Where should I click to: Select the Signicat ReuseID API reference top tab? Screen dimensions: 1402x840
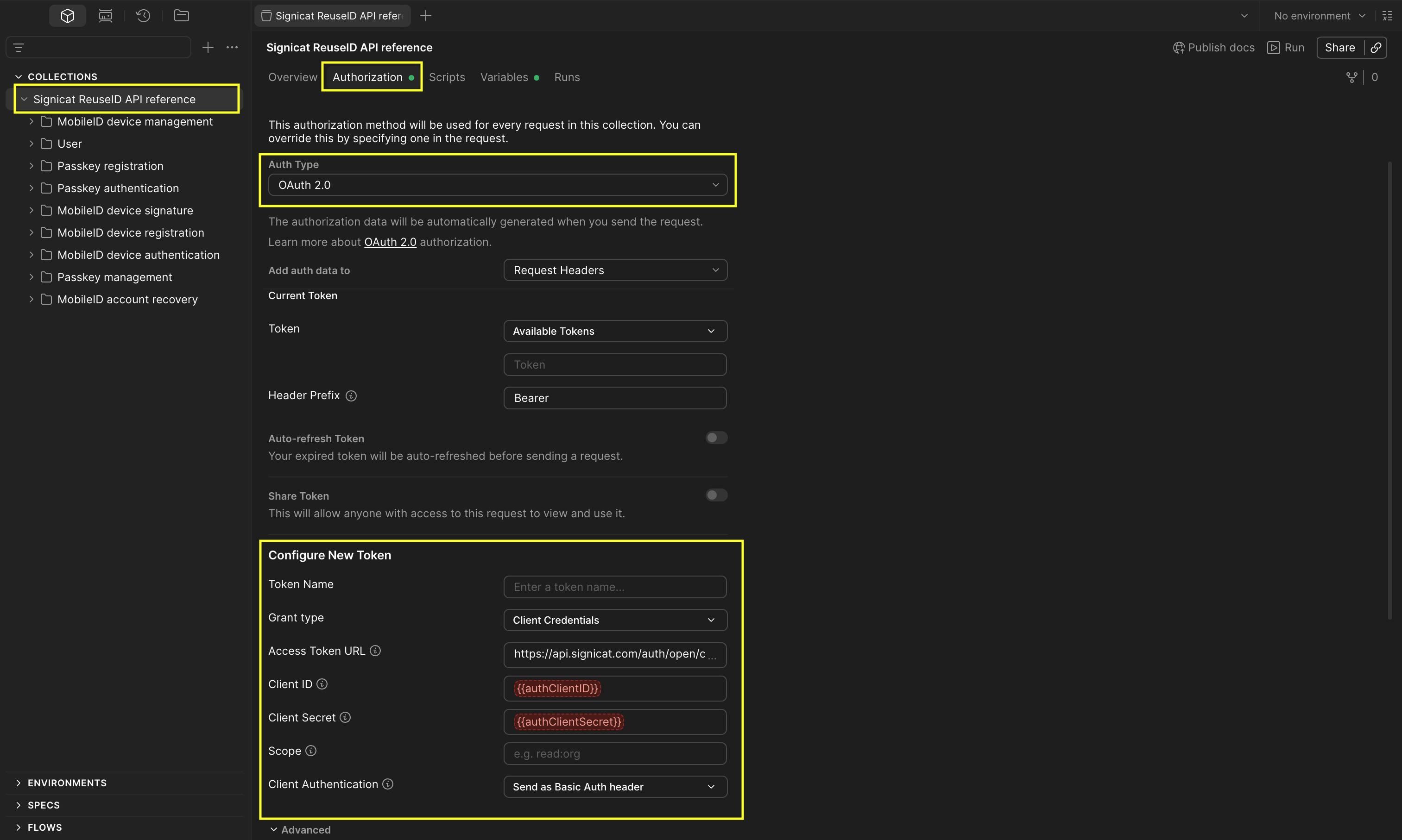coord(332,16)
